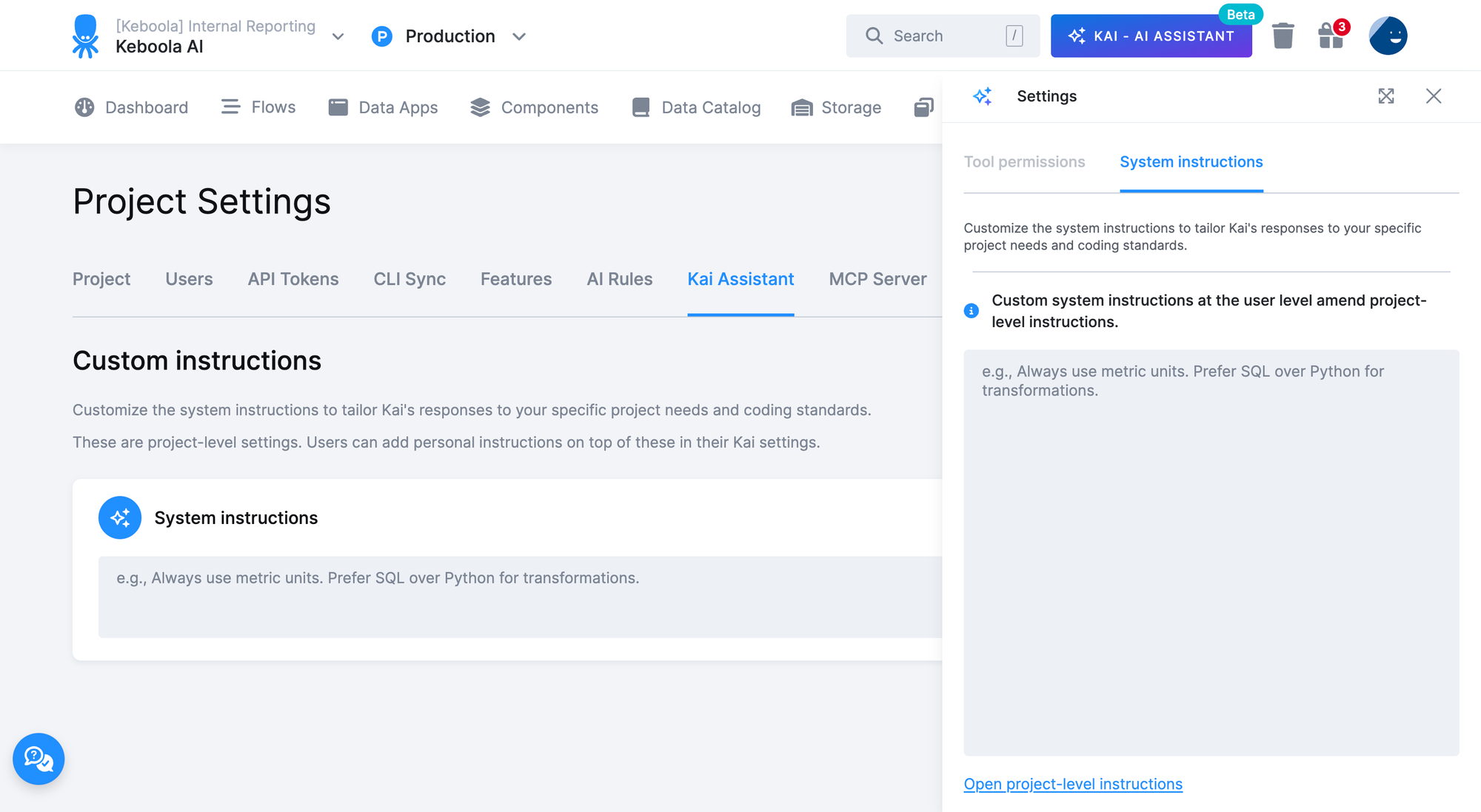Image resolution: width=1481 pixels, height=812 pixels.
Task: Open the gift box notifications icon
Action: point(1331,36)
